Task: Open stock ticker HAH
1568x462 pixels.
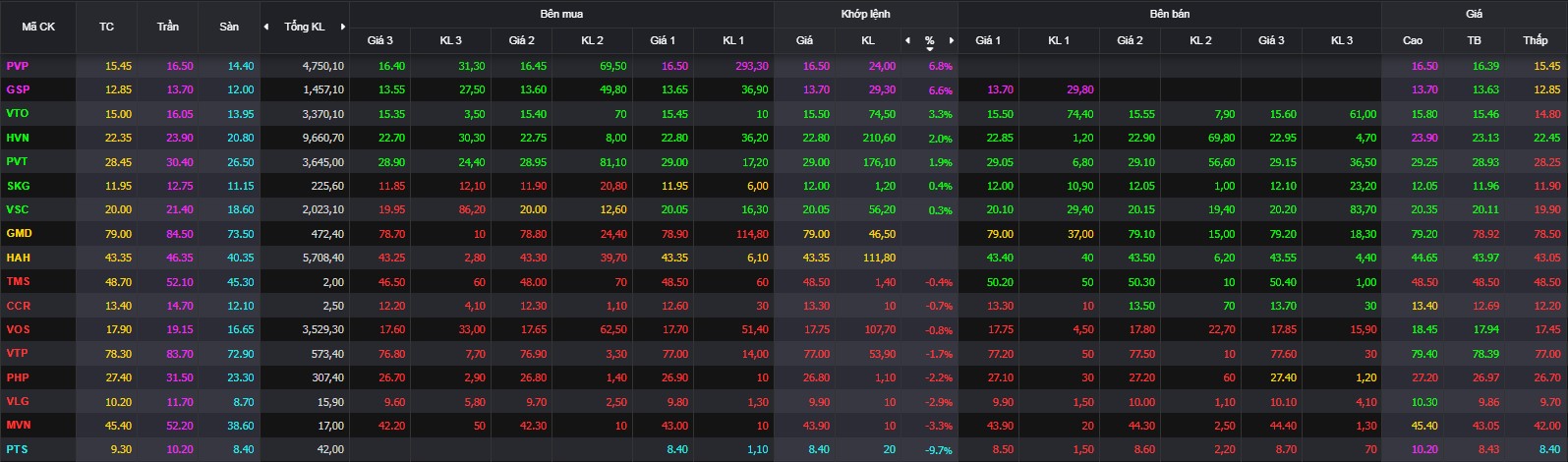Action: click(x=18, y=258)
